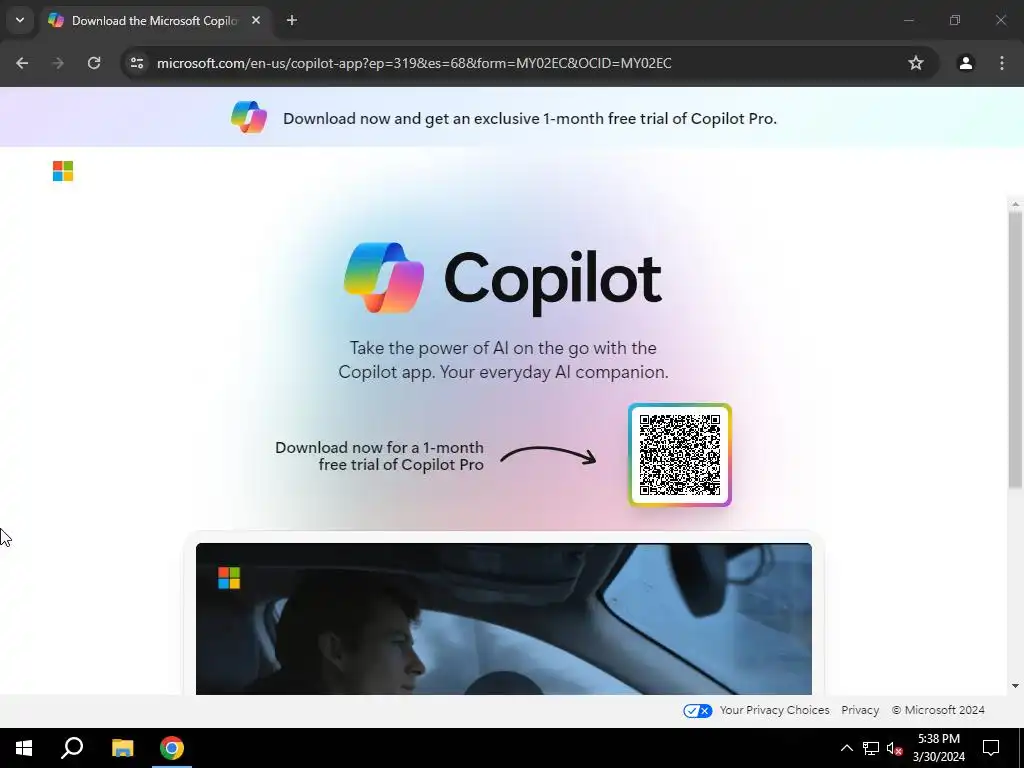This screenshot has width=1024, height=768.
Task: Open Chrome three-dot menu
Action: pos(1002,63)
